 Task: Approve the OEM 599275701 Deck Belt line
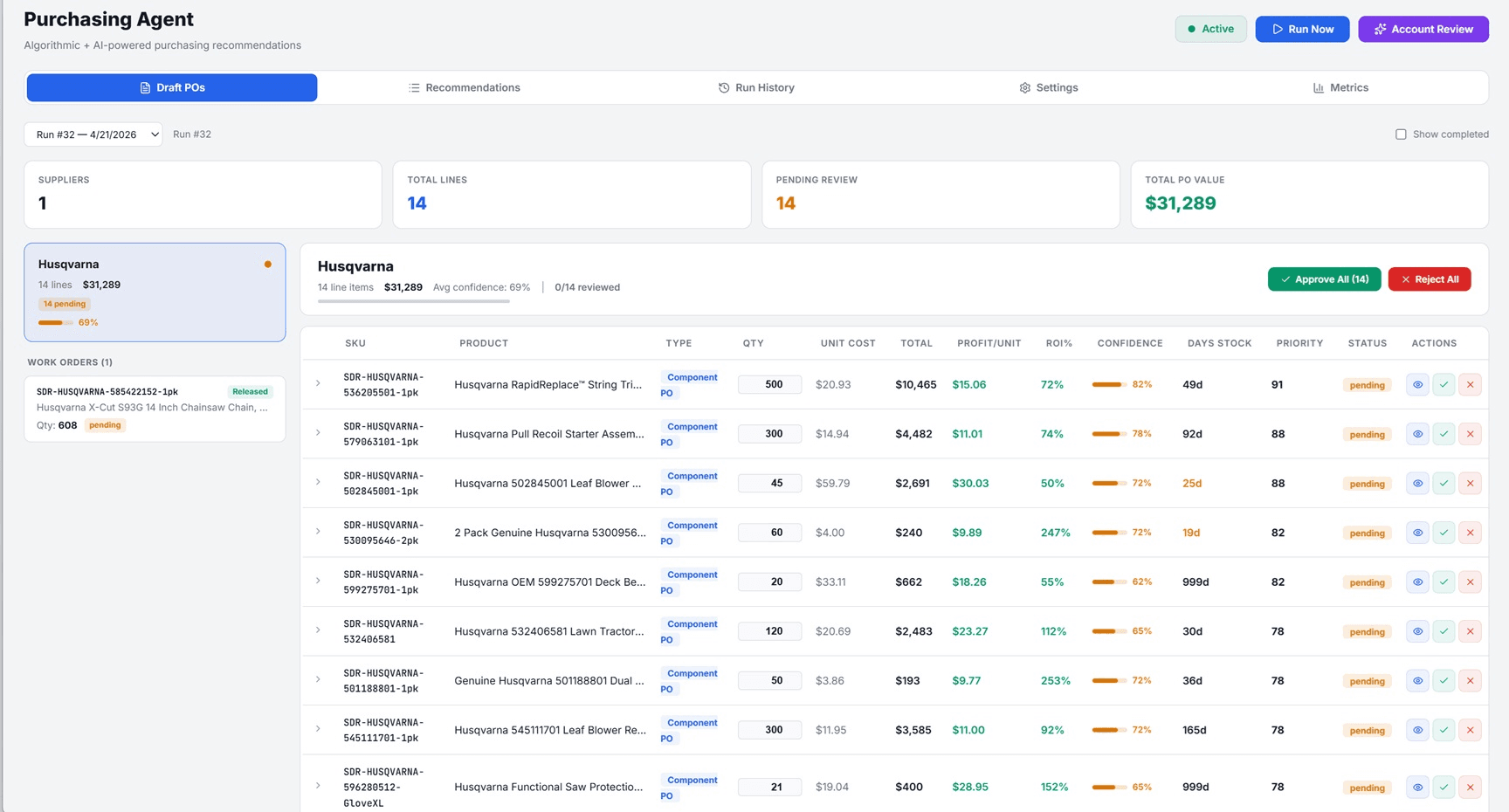pyautogui.click(x=1444, y=582)
